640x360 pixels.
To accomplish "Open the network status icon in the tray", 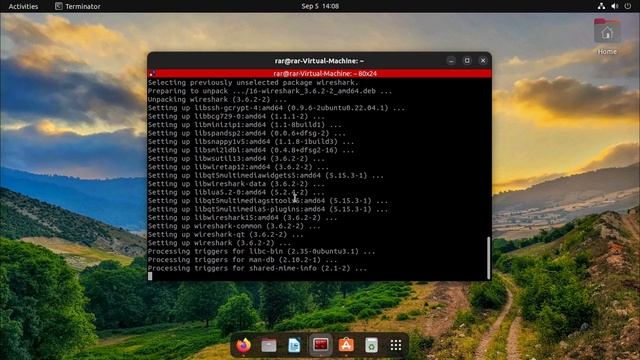I will tap(601, 6).
